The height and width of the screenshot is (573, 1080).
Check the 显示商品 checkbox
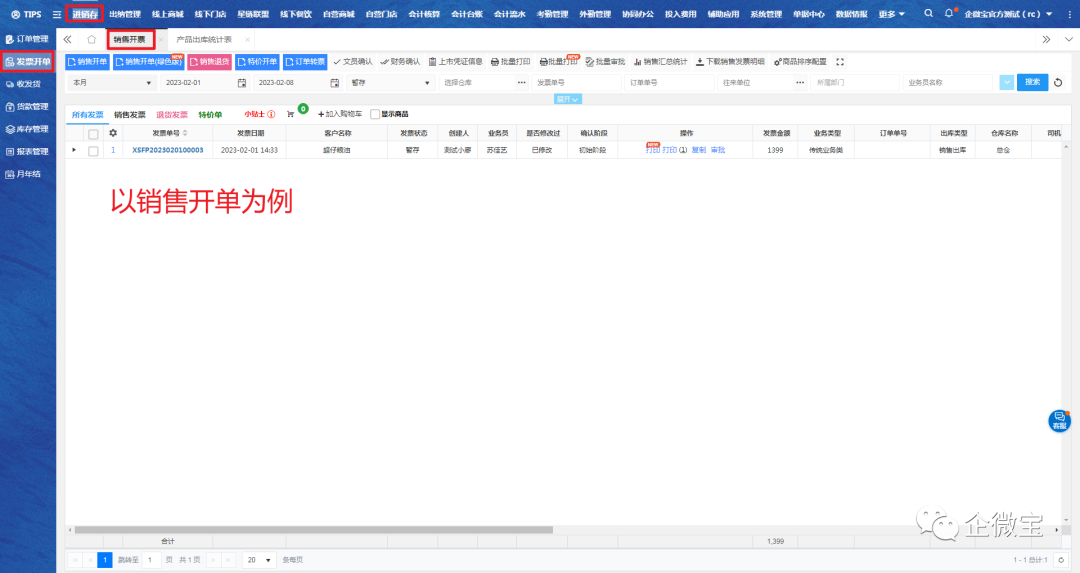(x=375, y=114)
